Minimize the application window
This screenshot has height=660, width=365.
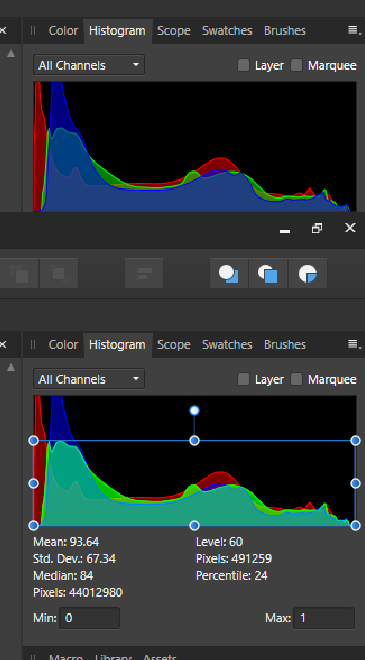[285, 230]
